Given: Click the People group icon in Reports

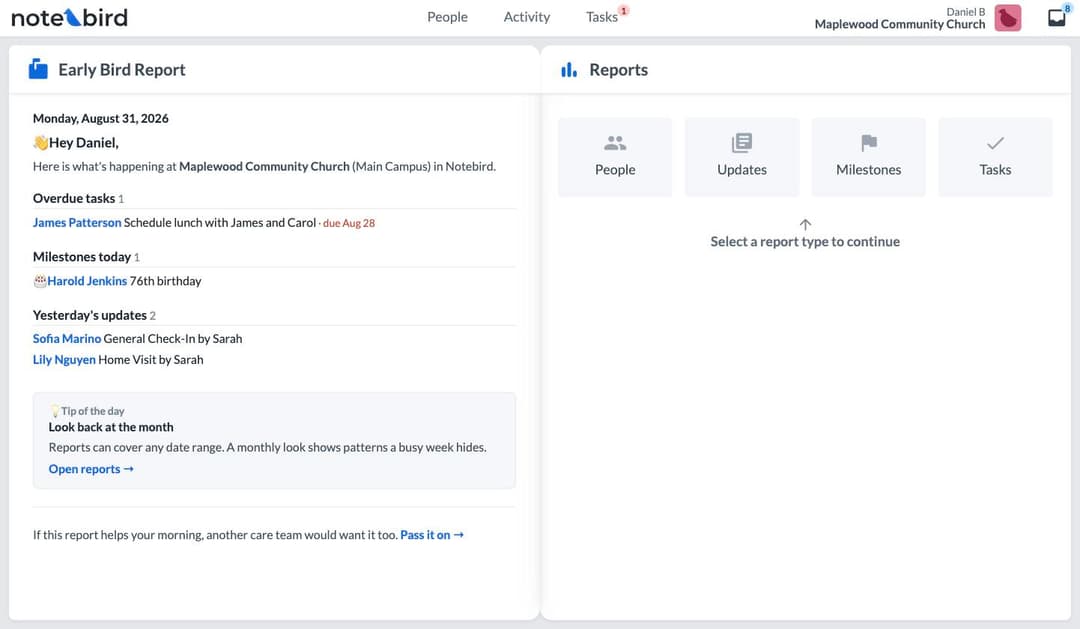Looking at the screenshot, I should click(x=615, y=143).
